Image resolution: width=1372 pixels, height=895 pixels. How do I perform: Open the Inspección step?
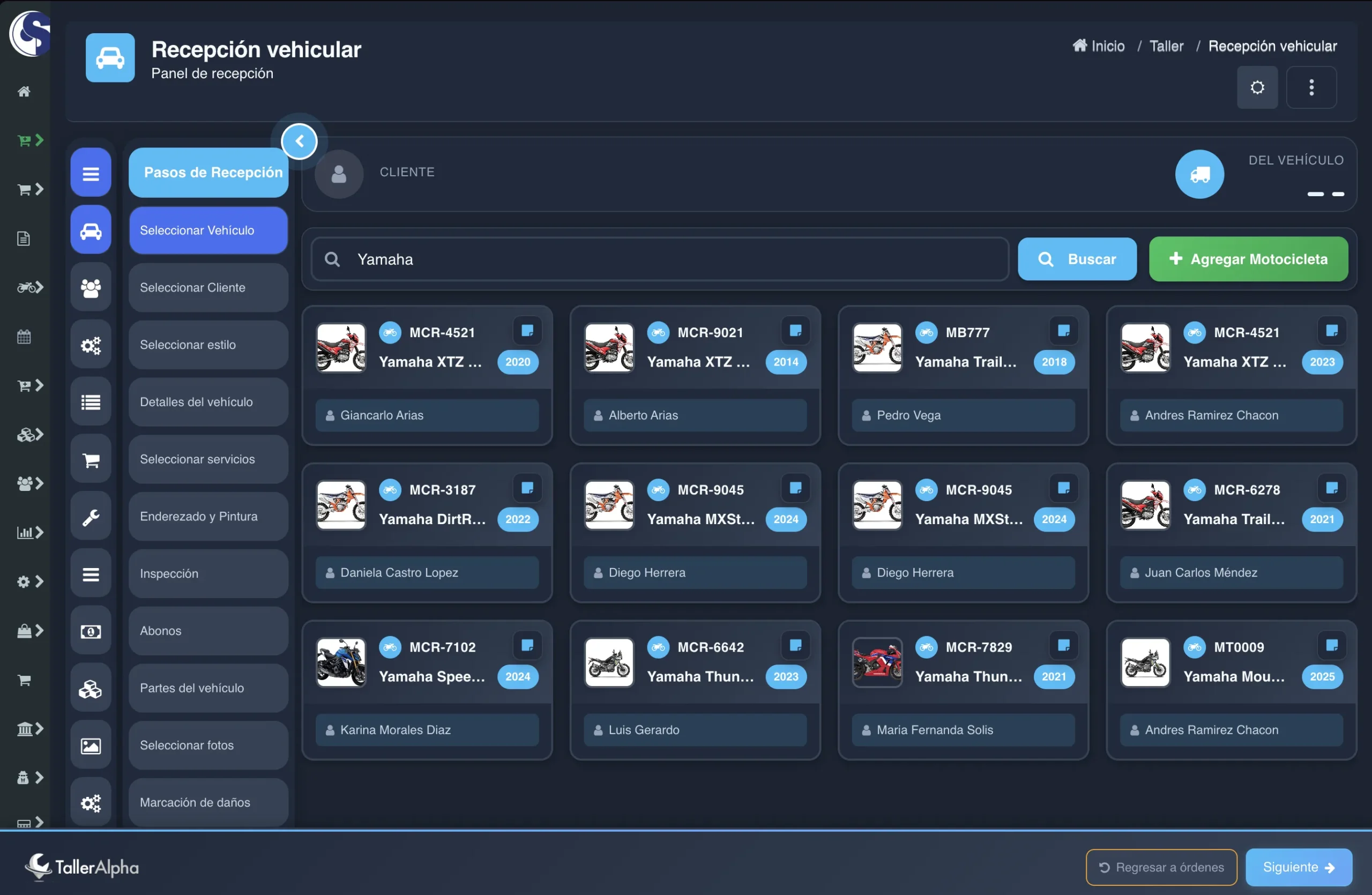pyautogui.click(x=208, y=574)
